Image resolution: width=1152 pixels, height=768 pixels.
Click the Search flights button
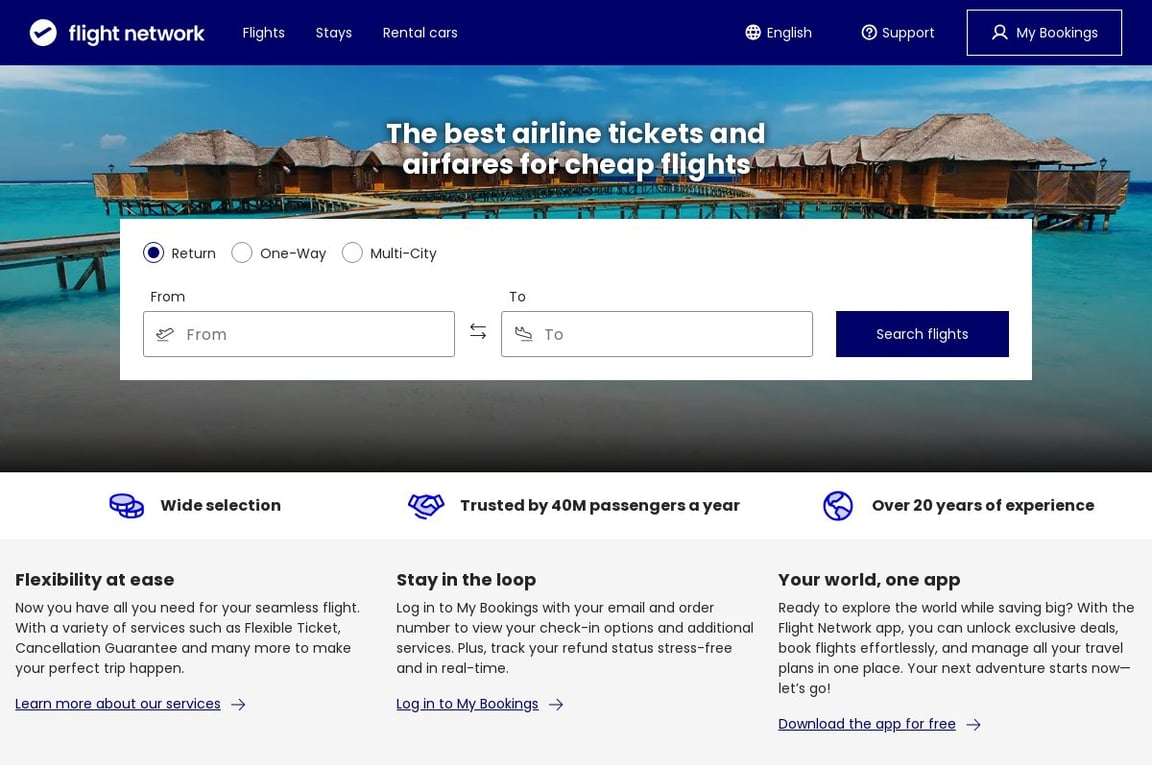click(x=922, y=334)
